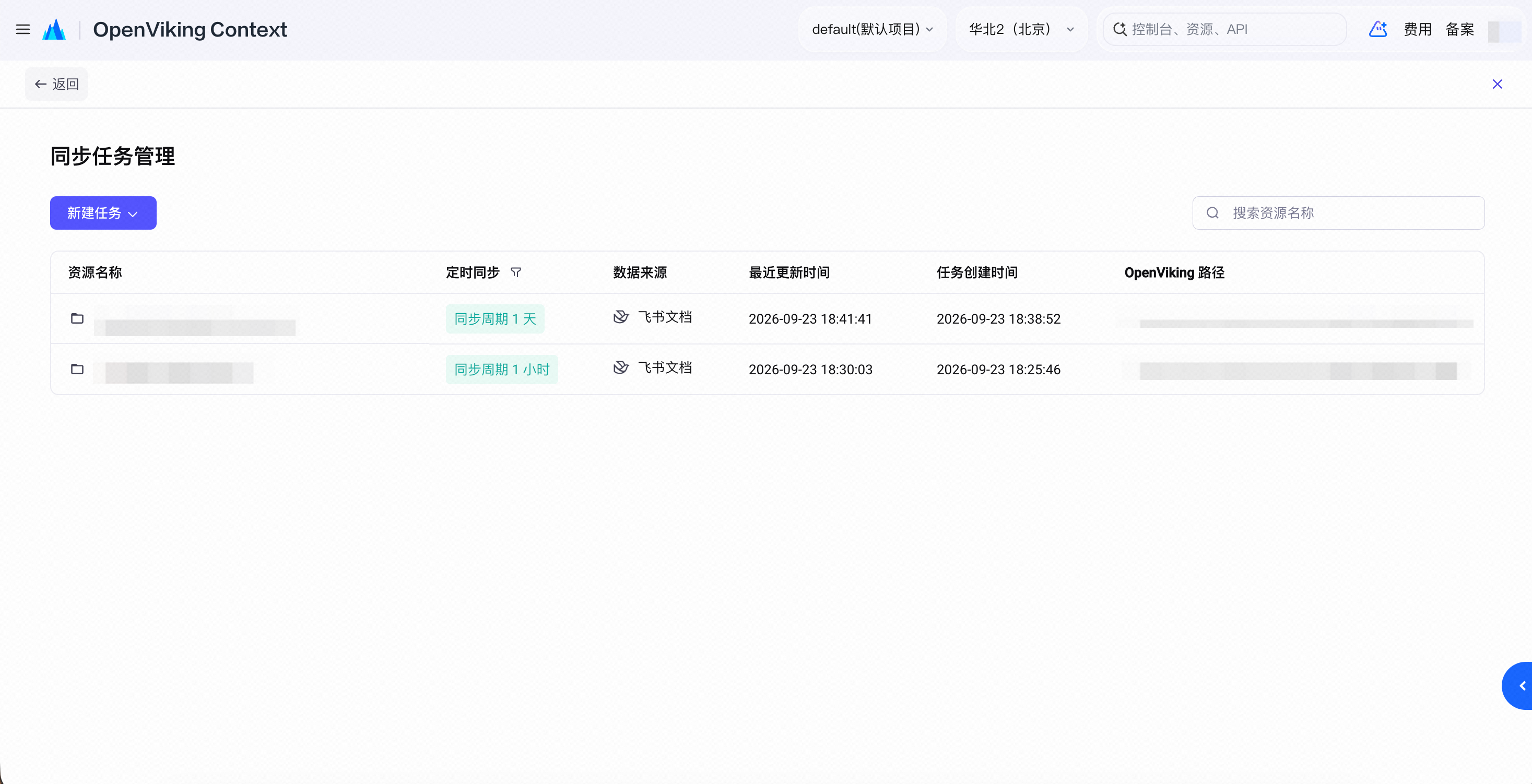This screenshot has width=1532, height=784.
Task: Open the default(默认项目) project dropdown
Action: point(873,29)
